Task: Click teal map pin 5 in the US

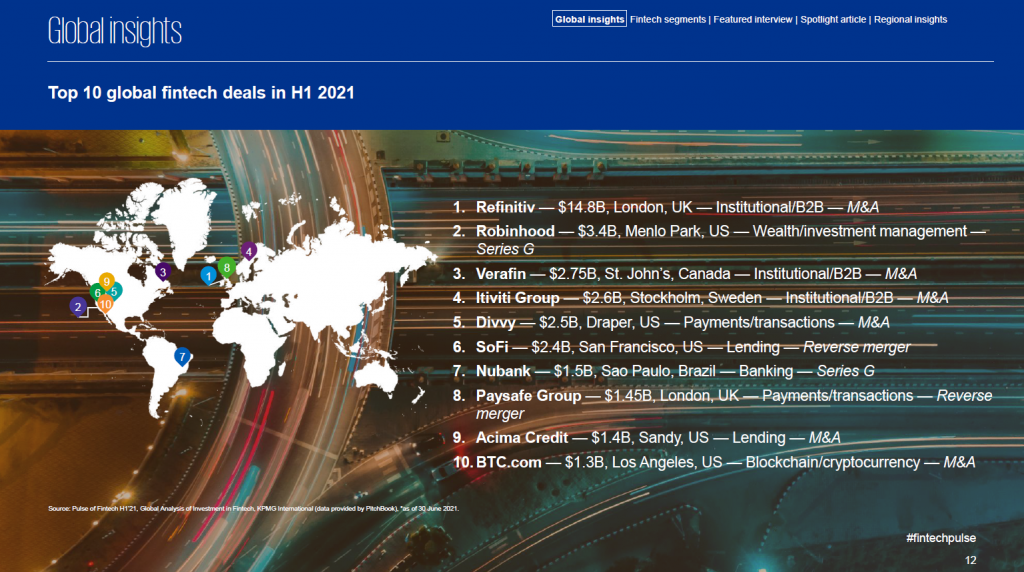Action: (x=115, y=291)
